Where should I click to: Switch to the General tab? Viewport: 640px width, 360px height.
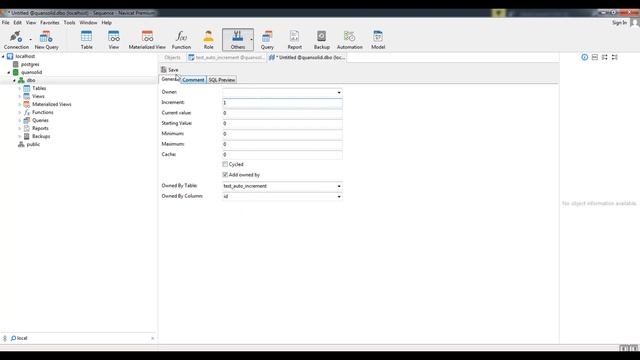coord(169,80)
